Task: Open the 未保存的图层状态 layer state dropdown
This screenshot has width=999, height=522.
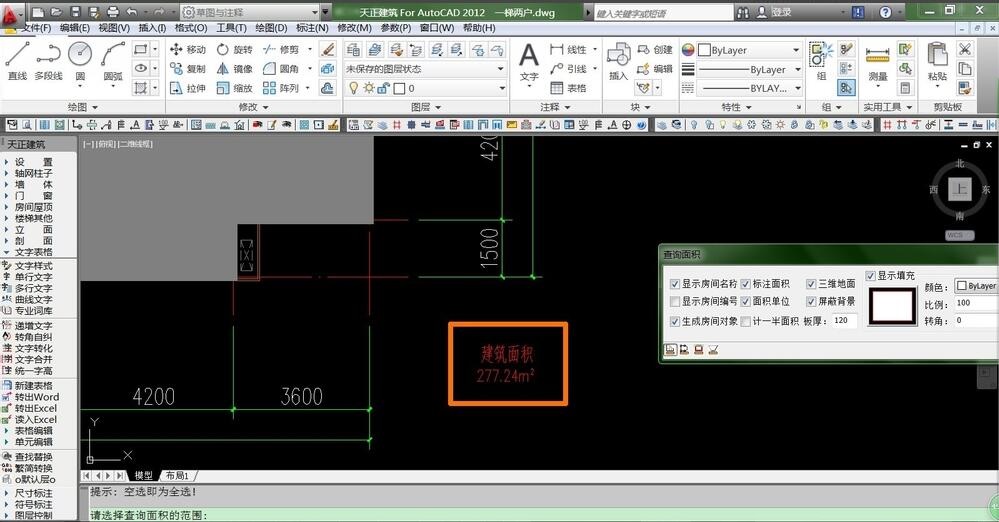Action: [425, 69]
